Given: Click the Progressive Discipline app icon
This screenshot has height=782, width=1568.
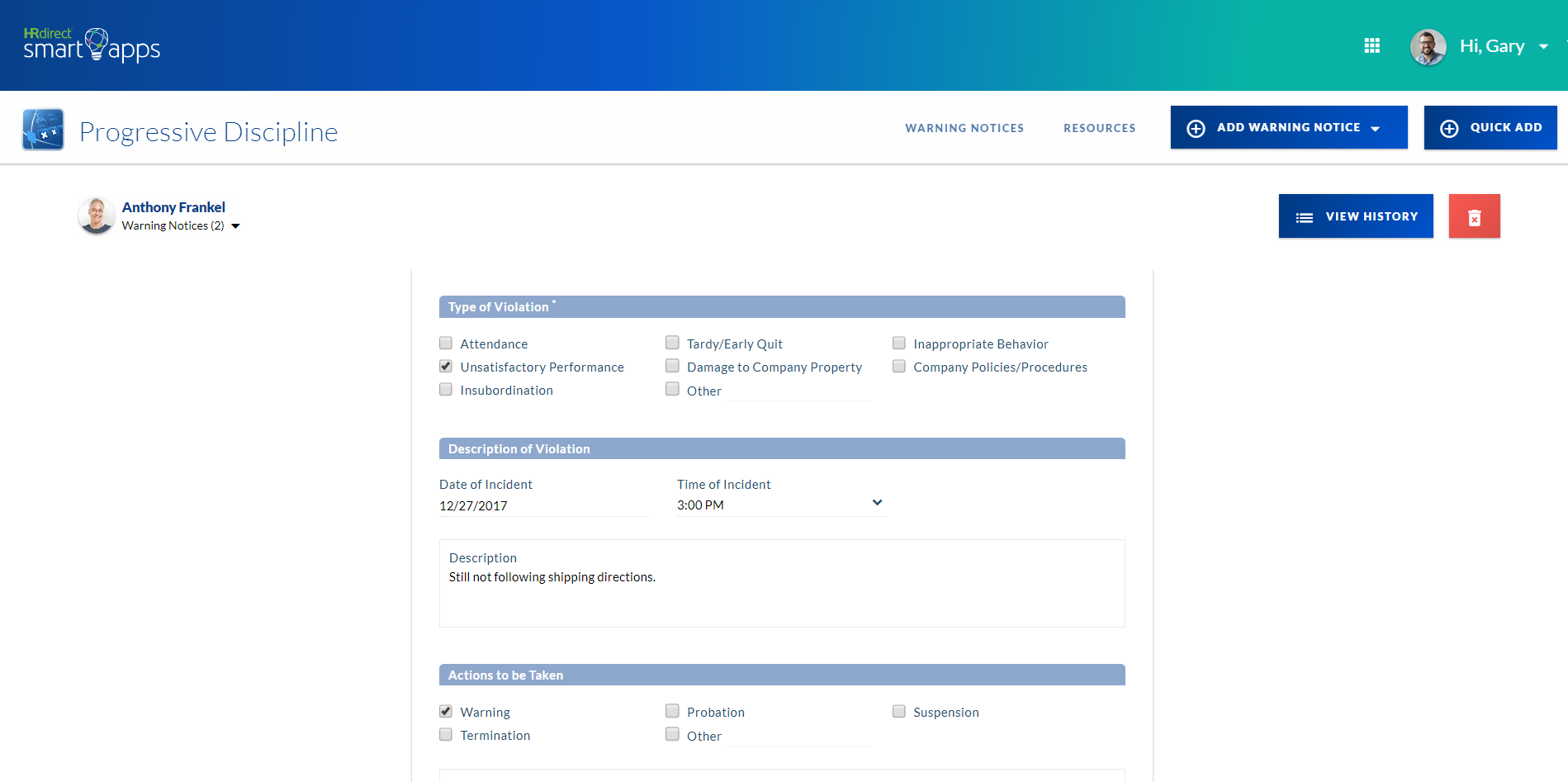Looking at the screenshot, I should [x=43, y=130].
